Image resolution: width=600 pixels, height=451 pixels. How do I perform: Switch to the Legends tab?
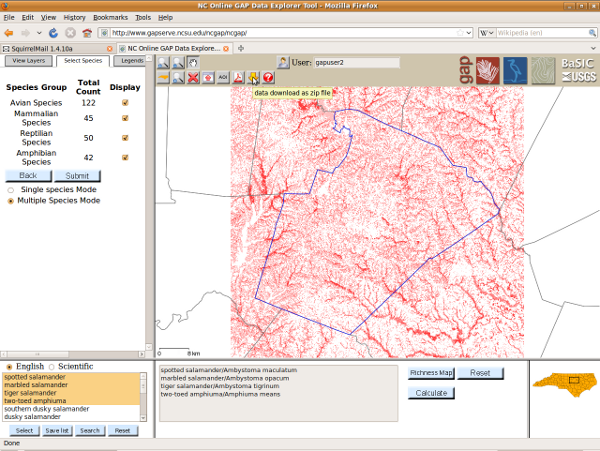click(130, 61)
